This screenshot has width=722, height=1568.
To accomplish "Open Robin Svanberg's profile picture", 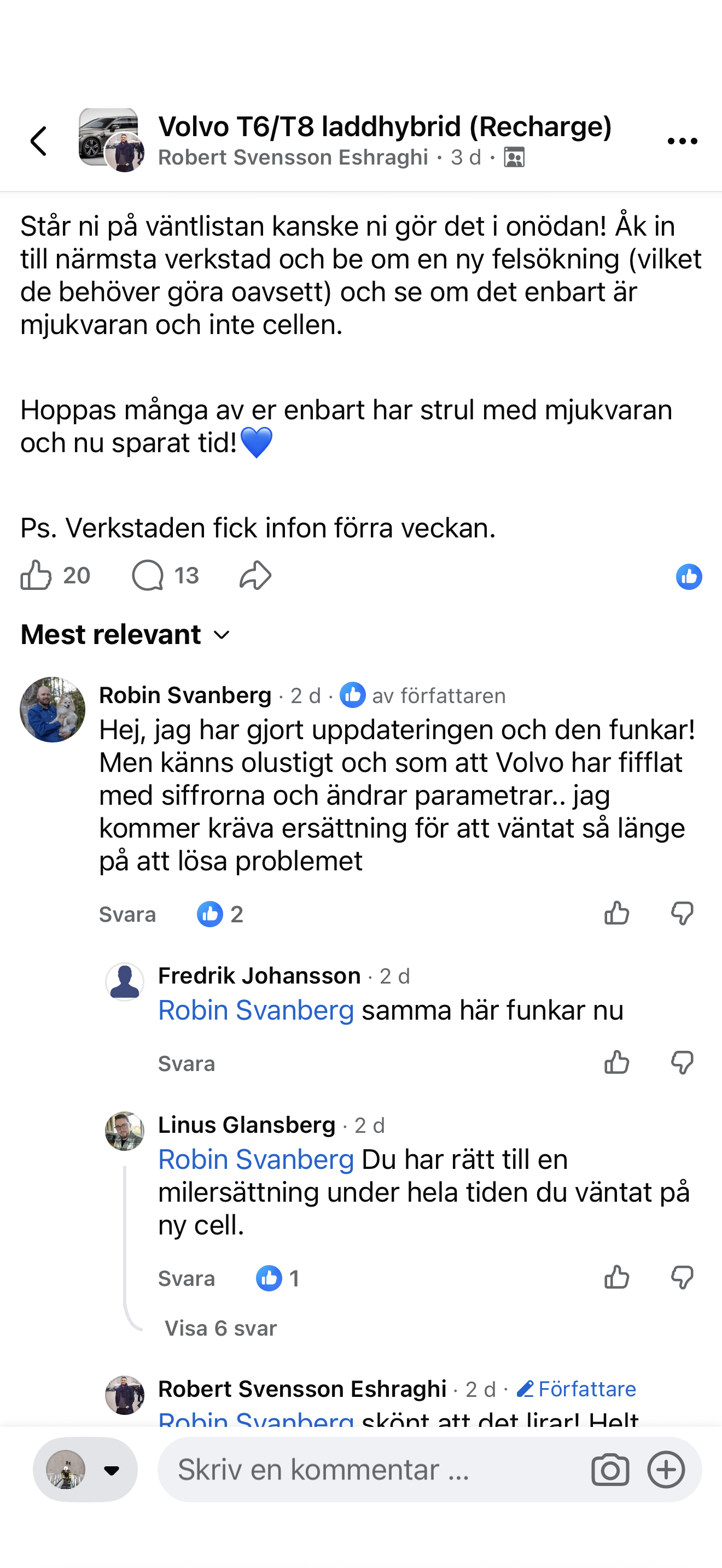I will point(53,709).
